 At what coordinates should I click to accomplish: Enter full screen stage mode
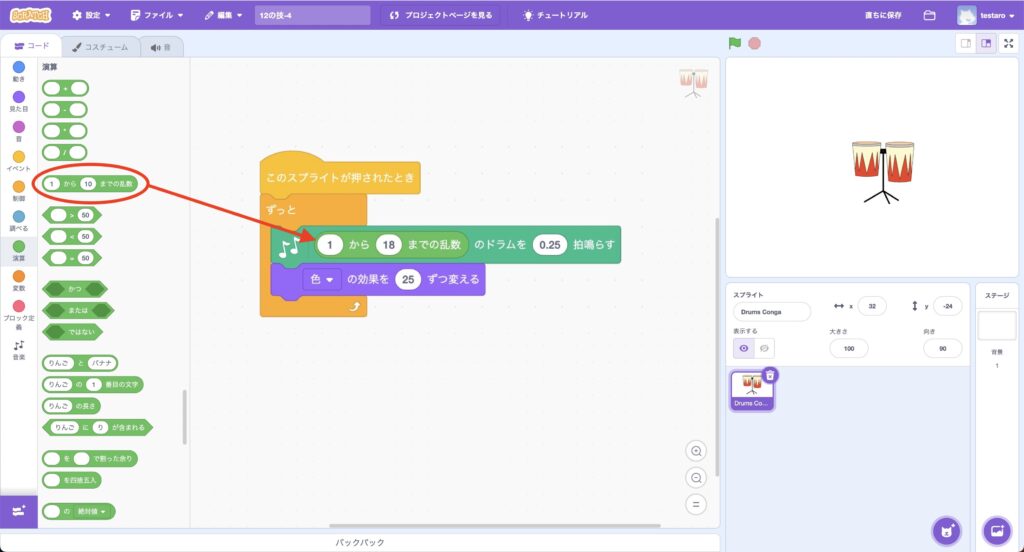[x=1008, y=43]
